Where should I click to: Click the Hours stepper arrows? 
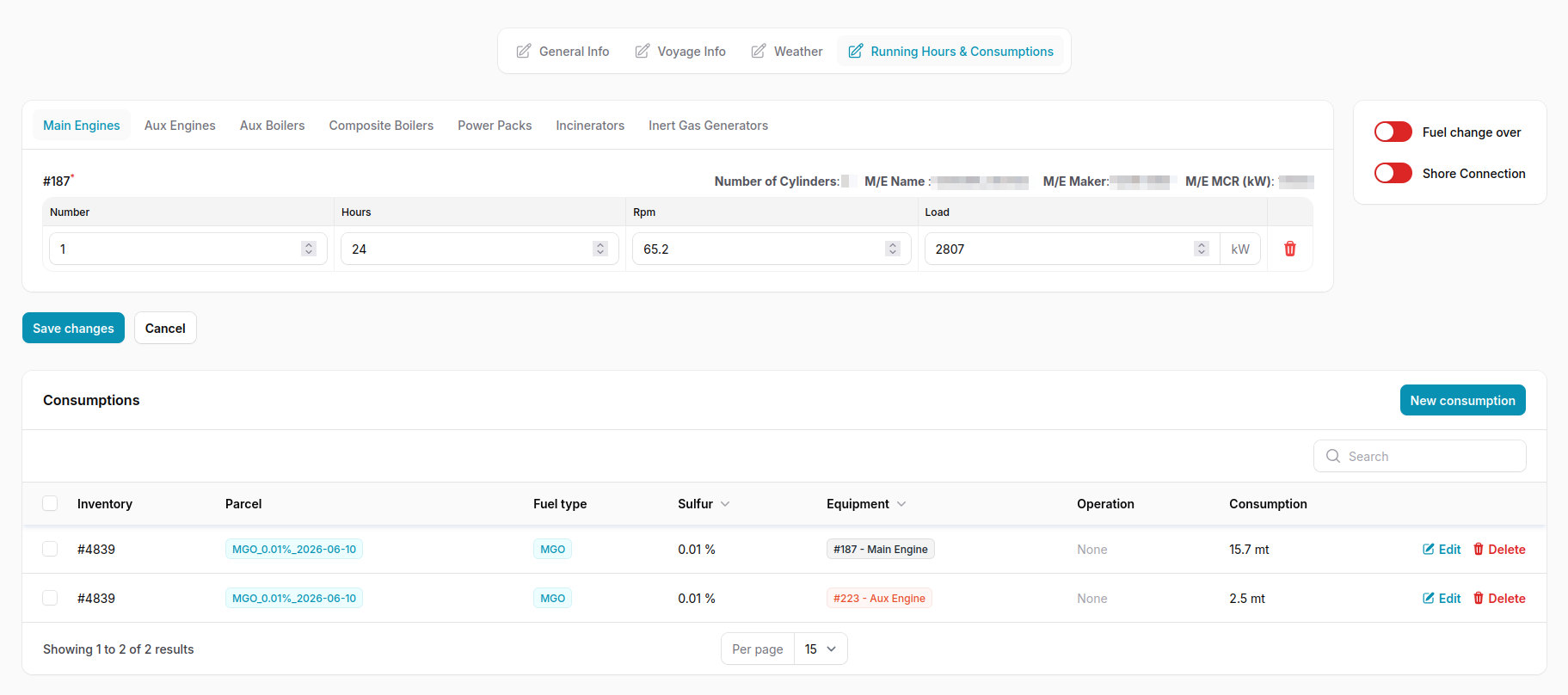(600, 249)
